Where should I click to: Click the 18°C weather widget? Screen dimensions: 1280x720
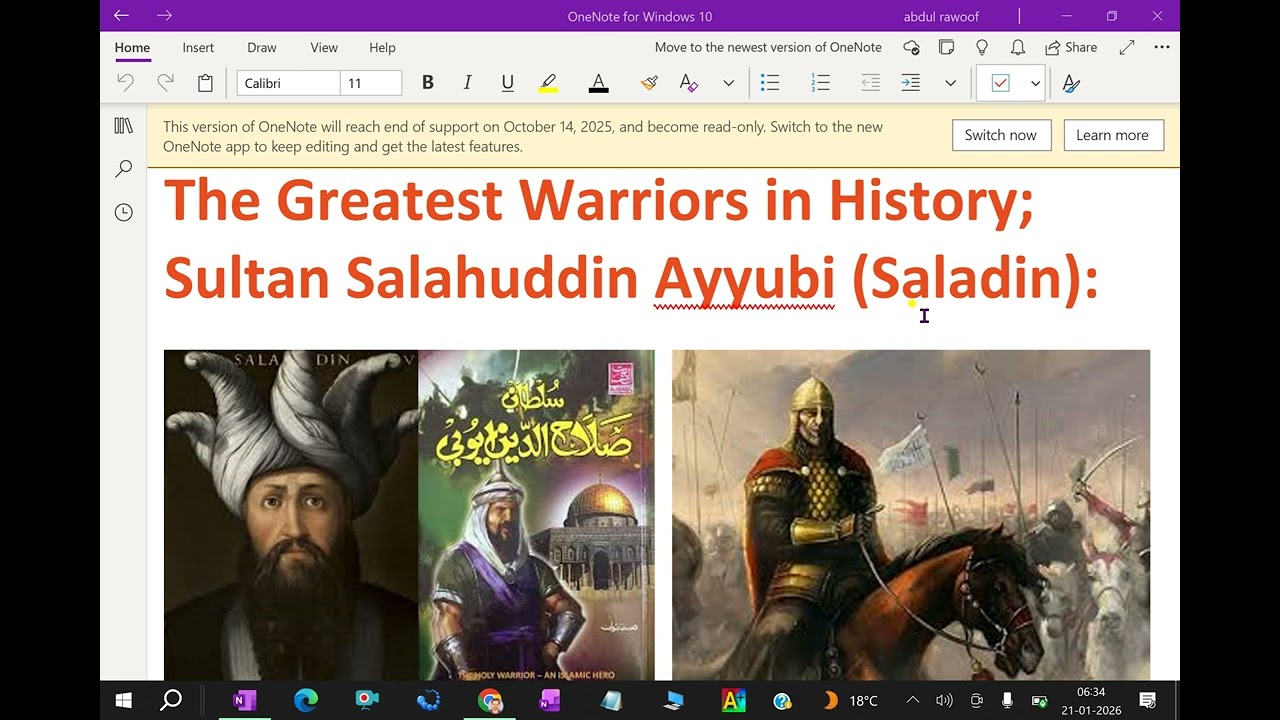tap(850, 701)
